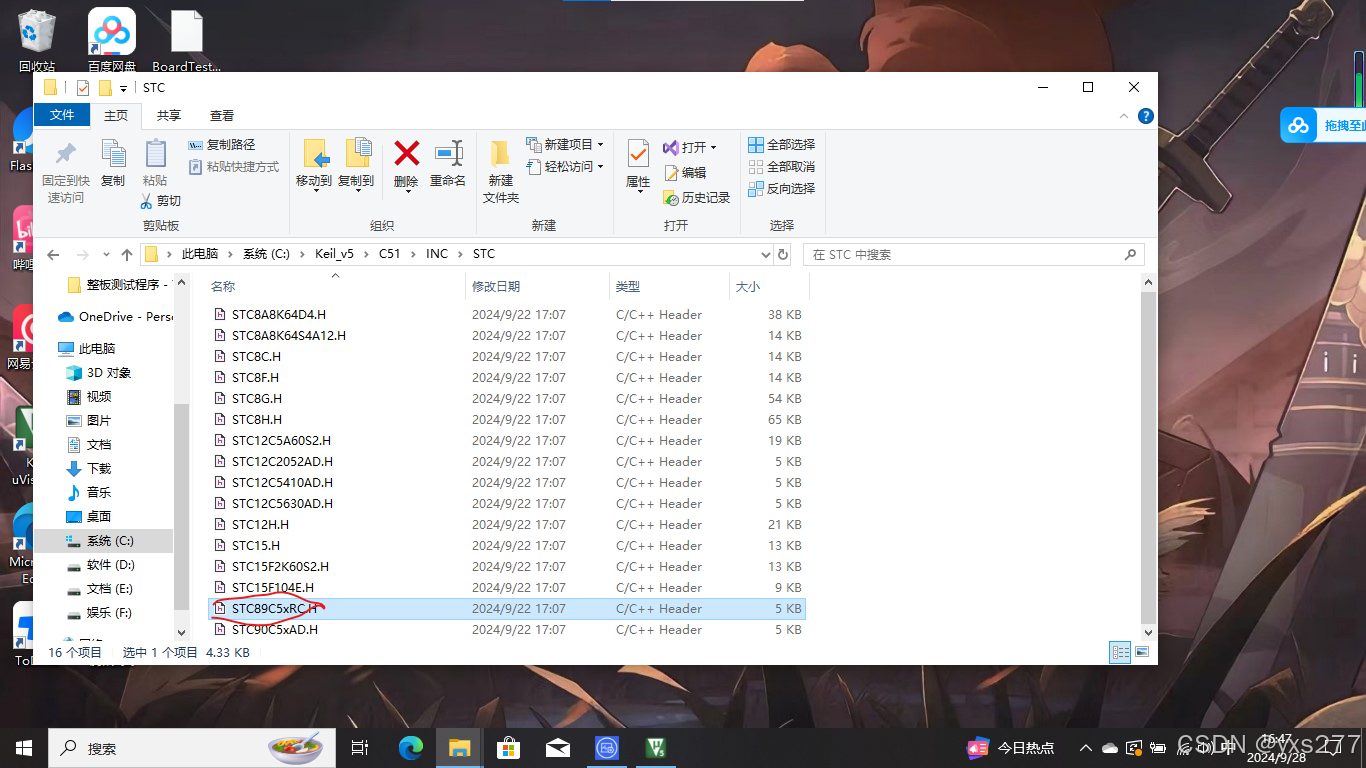The height and width of the screenshot is (768, 1366).
Task: Click Invert selection (反向选择)
Action: pos(782,189)
